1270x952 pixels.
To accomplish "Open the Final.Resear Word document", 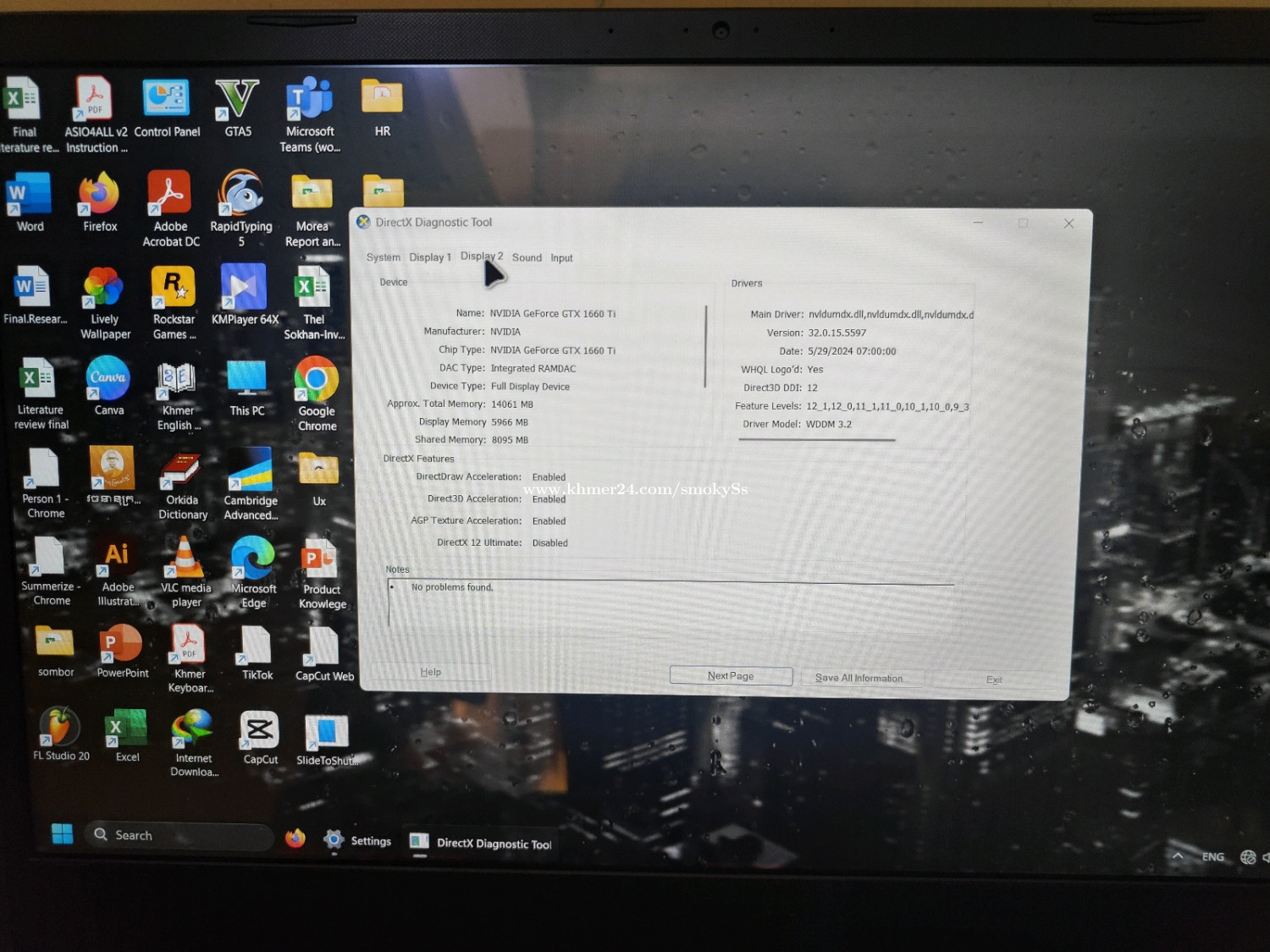I will tap(34, 294).
